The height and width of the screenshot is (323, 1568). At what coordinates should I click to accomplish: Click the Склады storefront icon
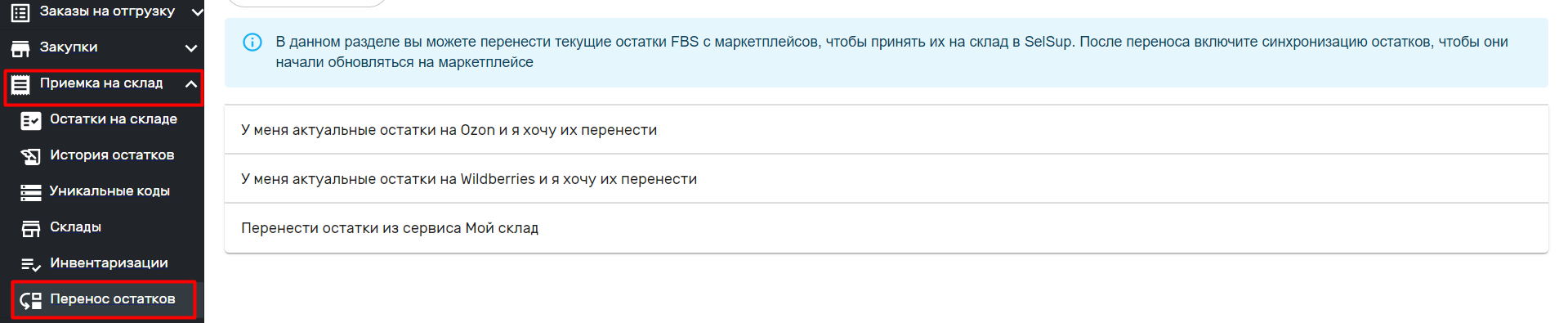point(30,228)
